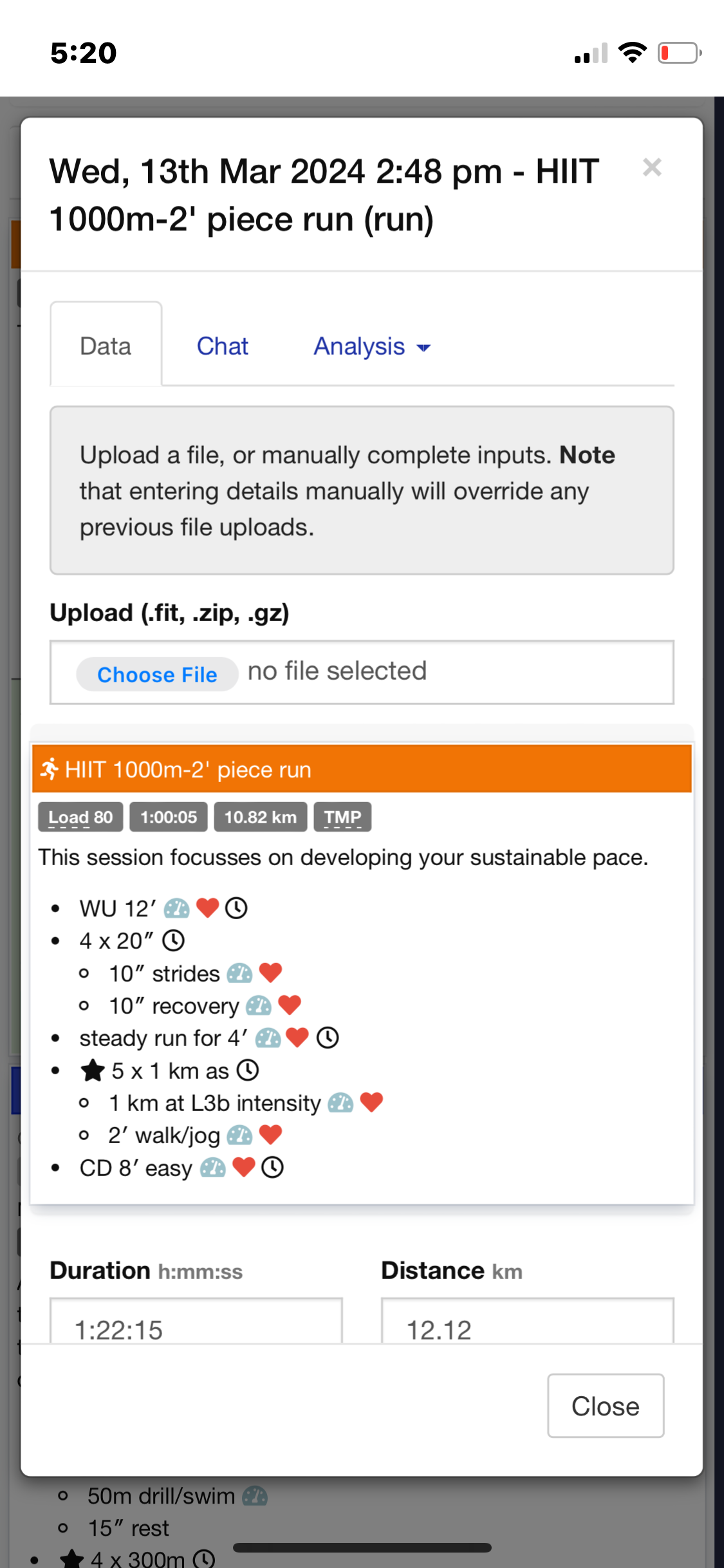The width and height of the screenshot is (724, 1568).
Task: Click the clock icon next to 4 x 20″
Action: 173,940
